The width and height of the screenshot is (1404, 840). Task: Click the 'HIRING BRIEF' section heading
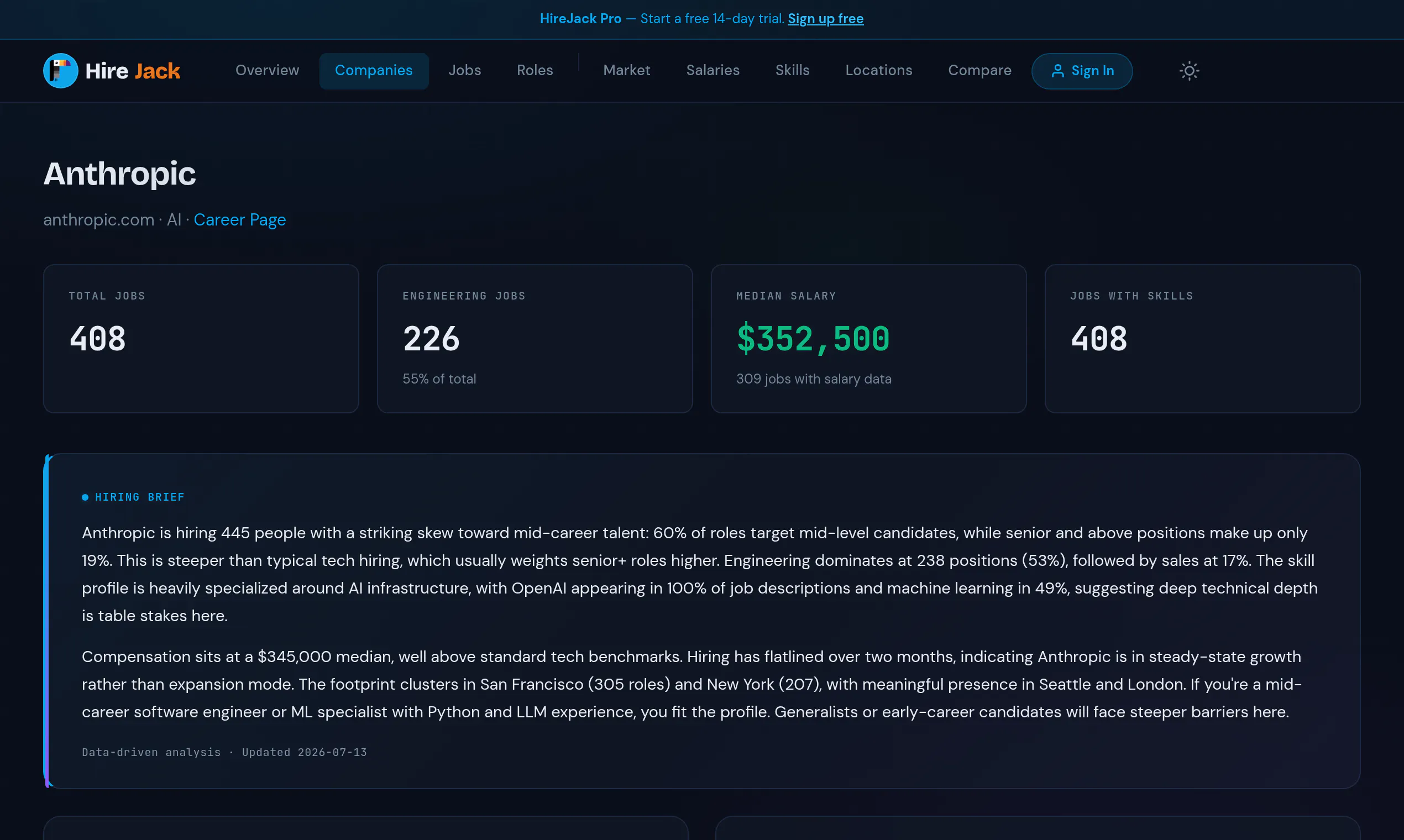click(139, 497)
